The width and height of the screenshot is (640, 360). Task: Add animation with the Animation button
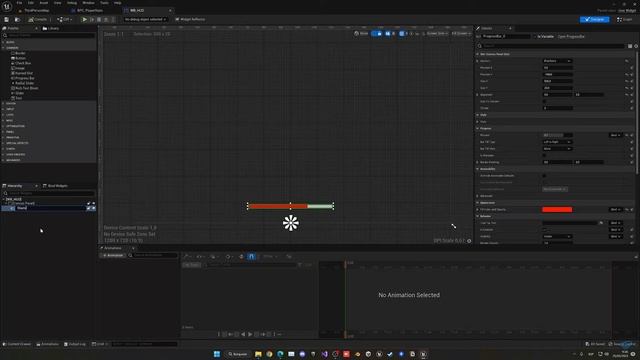[x=113, y=256]
